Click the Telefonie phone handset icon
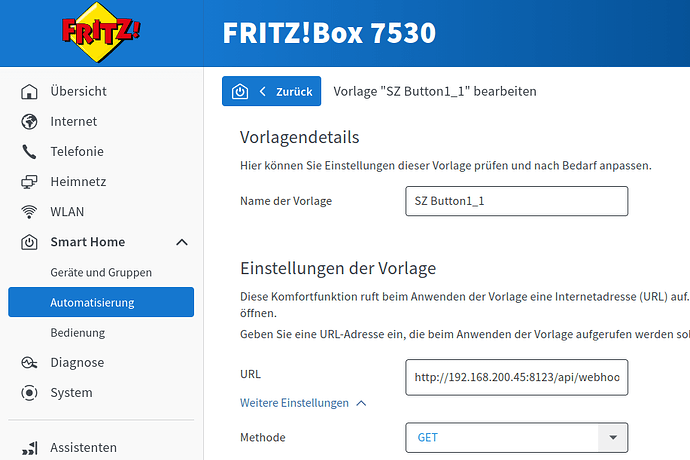690x460 pixels. coord(29,152)
